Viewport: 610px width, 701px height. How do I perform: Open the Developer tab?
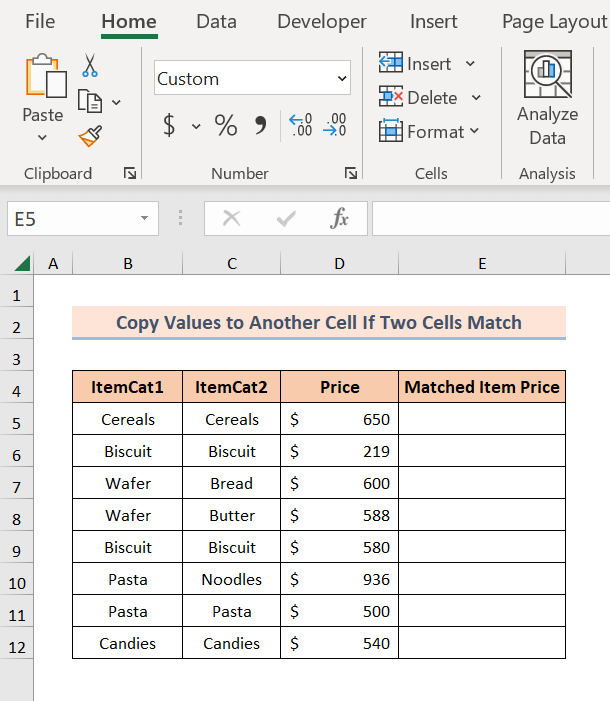(x=322, y=21)
